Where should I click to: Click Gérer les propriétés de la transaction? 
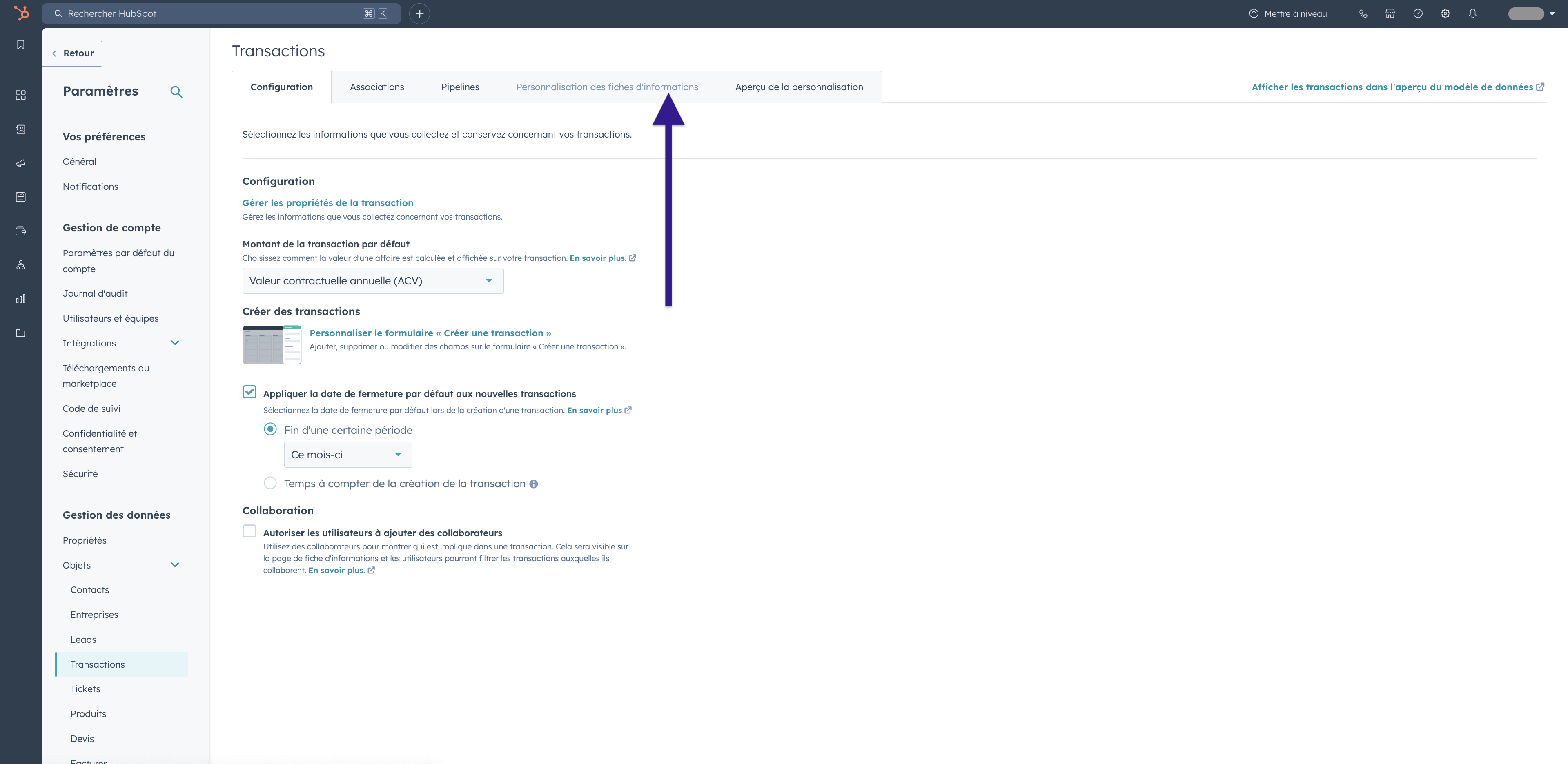(327, 202)
